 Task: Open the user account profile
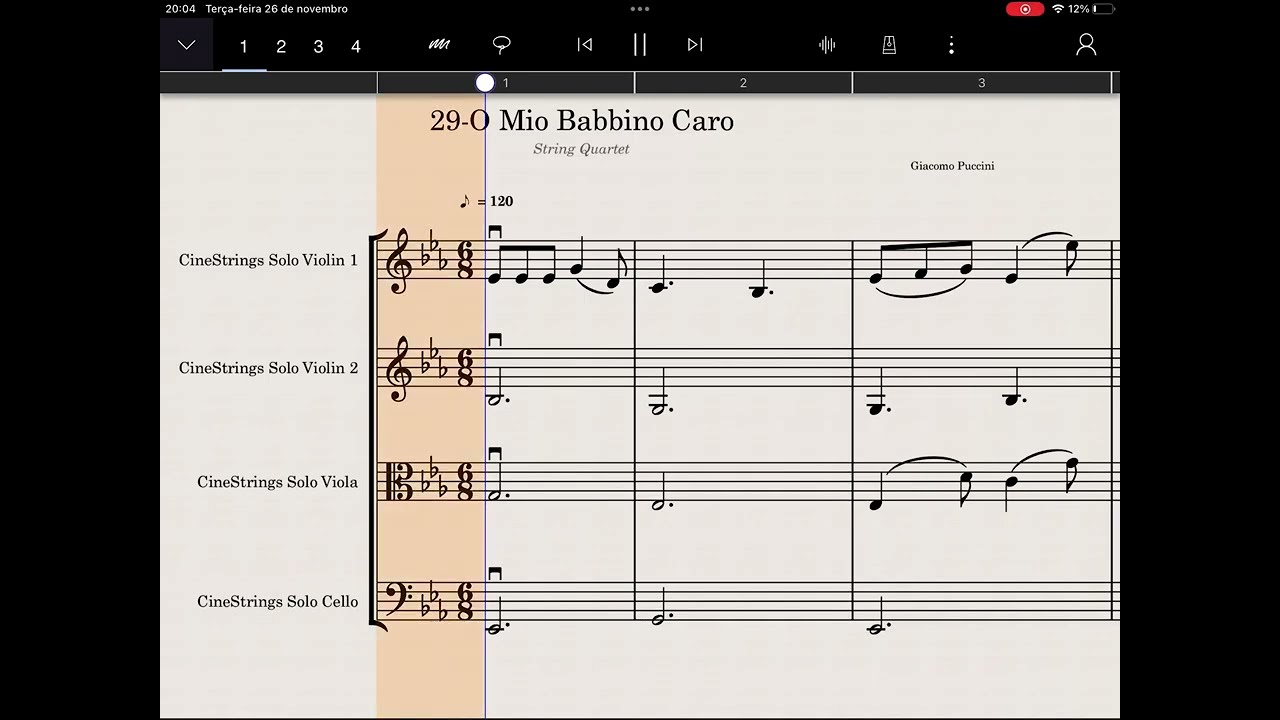1086,45
